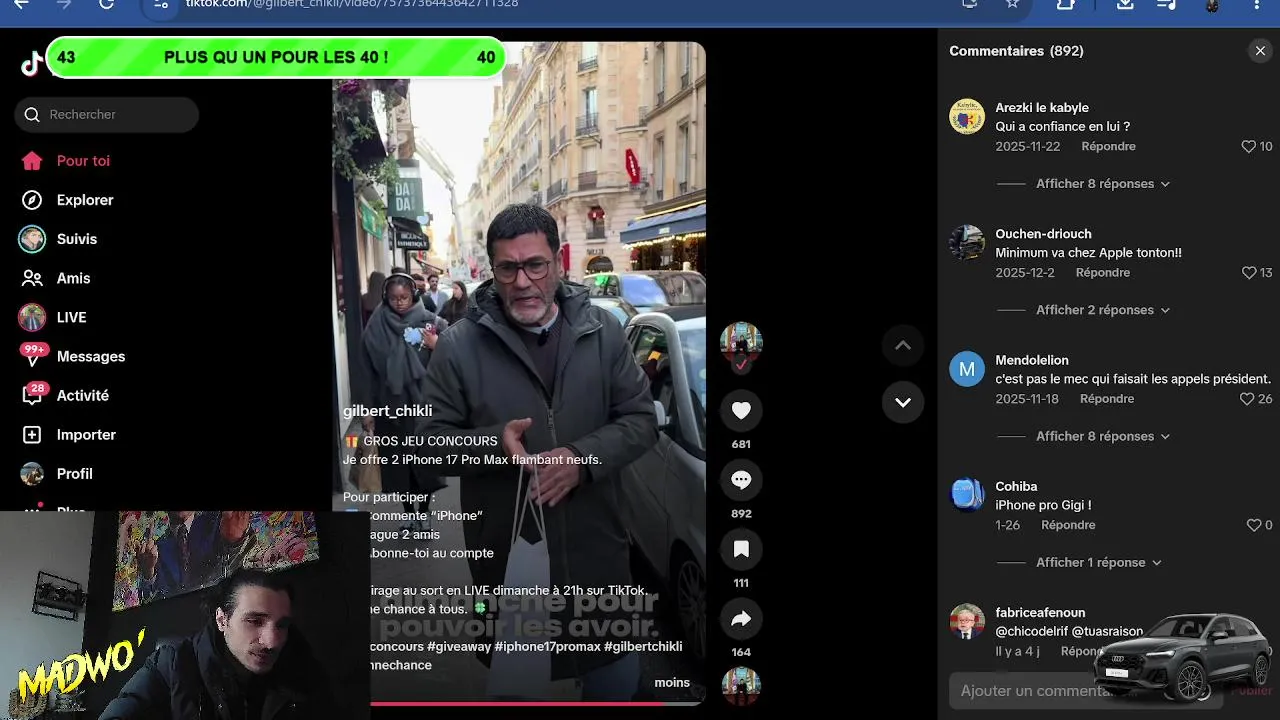
Task: Bookmark the page with the star icon
Action: (1012, 4)
